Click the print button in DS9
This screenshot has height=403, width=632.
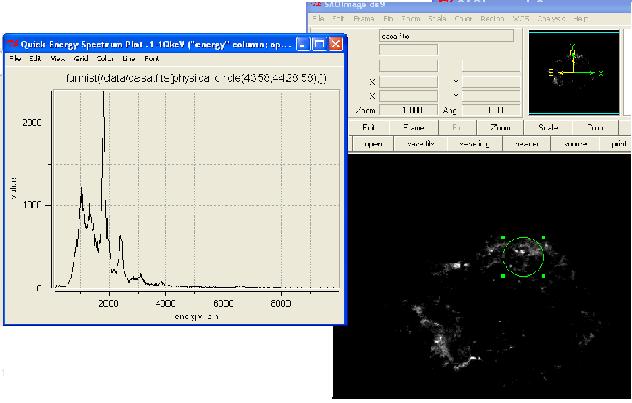pos(617,144)
